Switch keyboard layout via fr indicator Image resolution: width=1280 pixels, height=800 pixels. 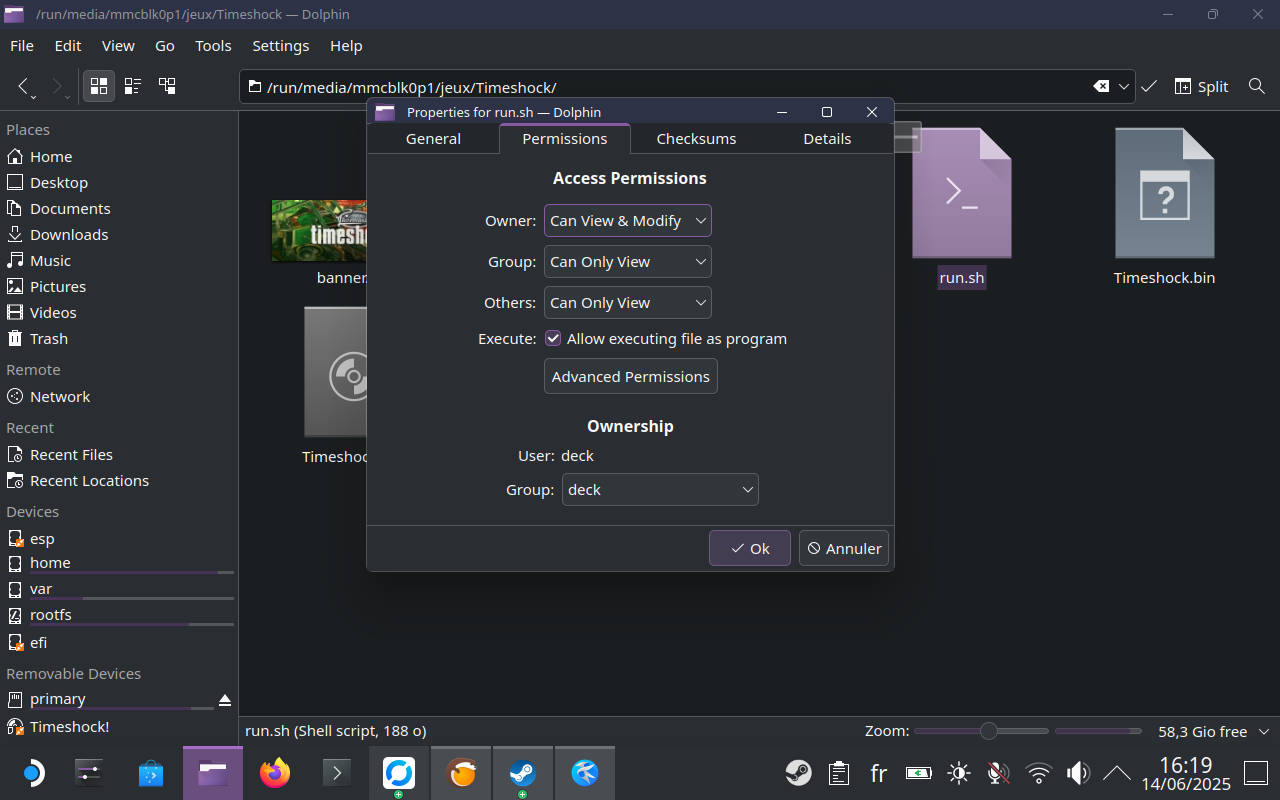click(x=878, y=773)
